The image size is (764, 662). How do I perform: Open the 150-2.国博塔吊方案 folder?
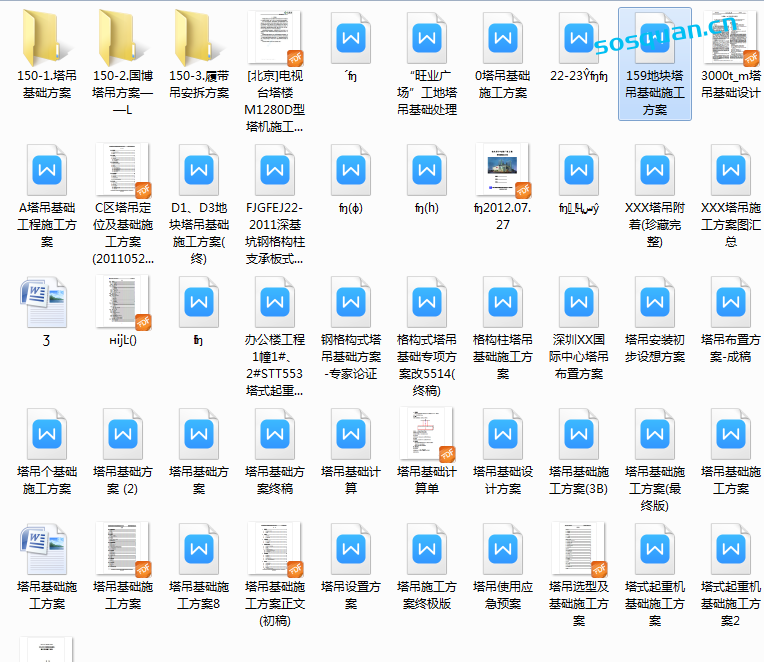123,38
